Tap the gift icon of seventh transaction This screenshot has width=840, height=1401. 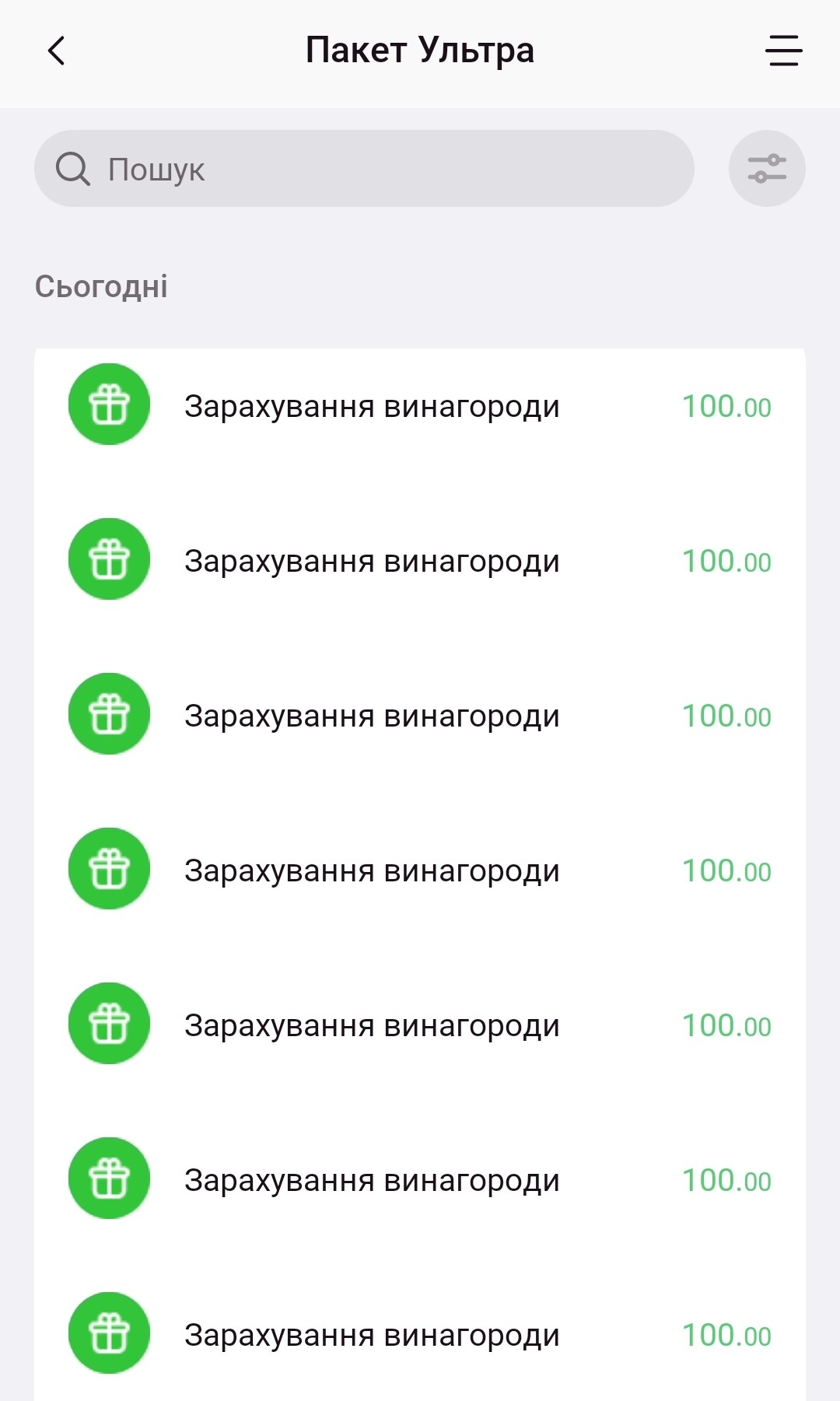tap(109, 1333)
